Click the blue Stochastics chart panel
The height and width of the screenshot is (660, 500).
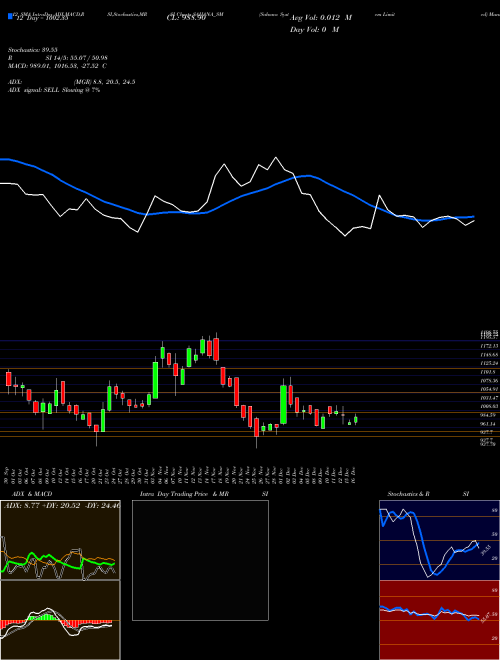click(x=439, y=540)
